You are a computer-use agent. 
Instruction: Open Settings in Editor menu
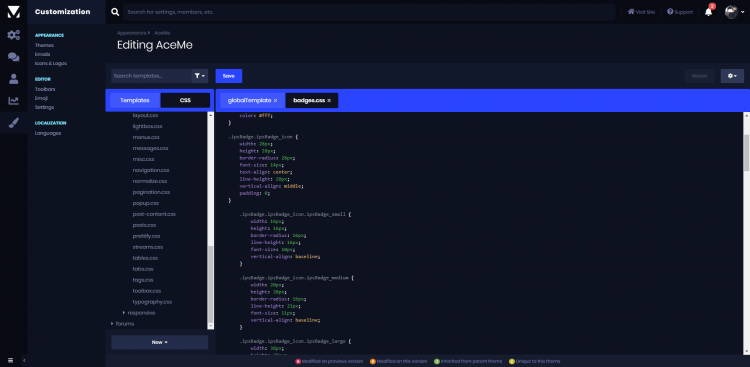[44, 107]
